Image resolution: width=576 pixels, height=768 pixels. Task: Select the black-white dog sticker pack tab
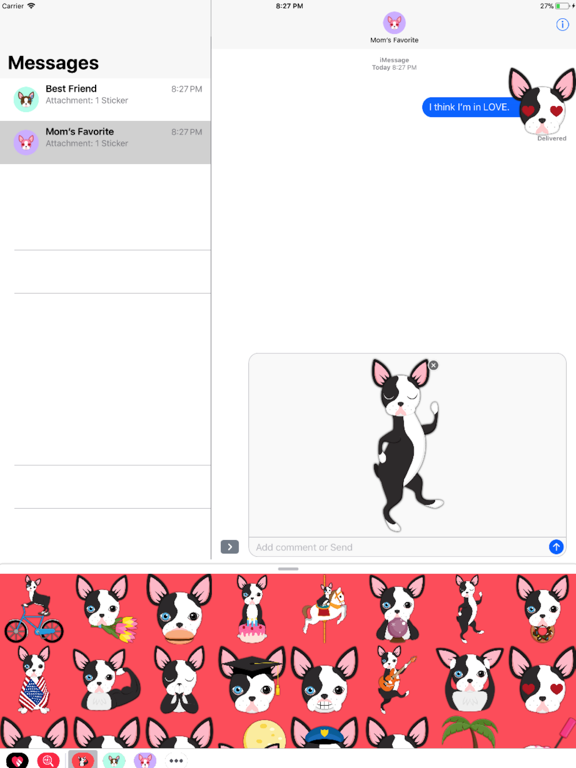click(83, 760)
